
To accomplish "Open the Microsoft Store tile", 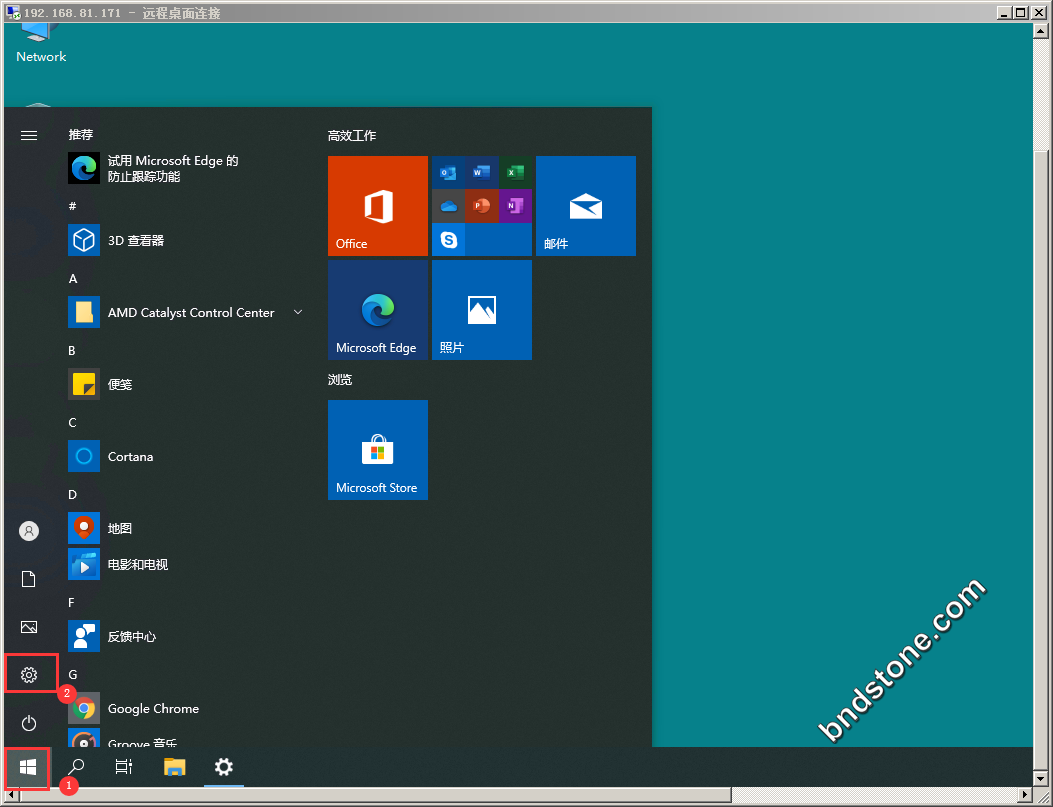I will pyautogui.click(x=377, y=450).
